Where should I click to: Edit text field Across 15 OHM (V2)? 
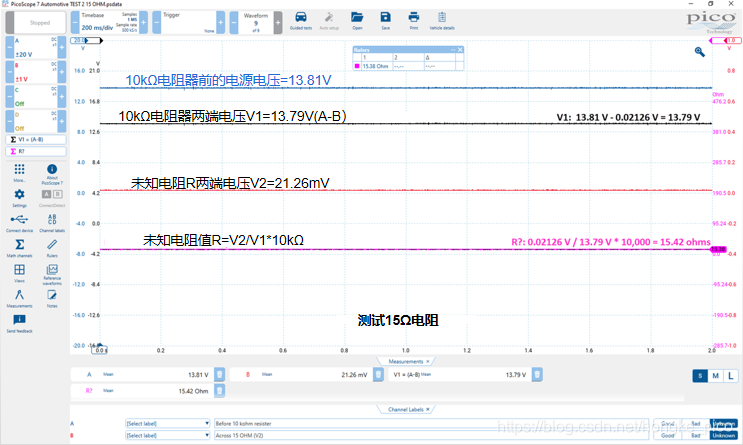431,435
